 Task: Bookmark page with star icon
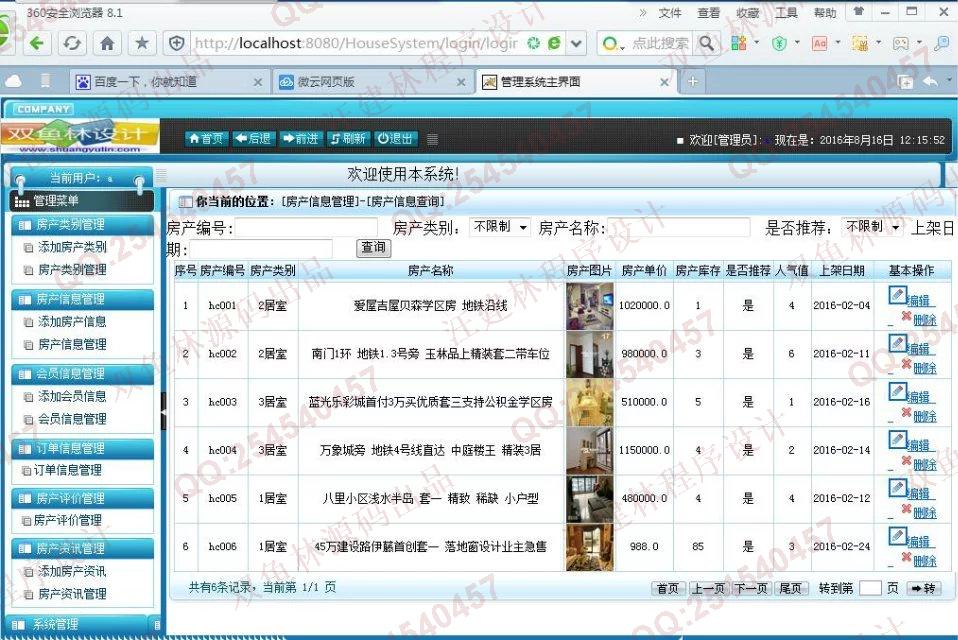coord(142,43)
